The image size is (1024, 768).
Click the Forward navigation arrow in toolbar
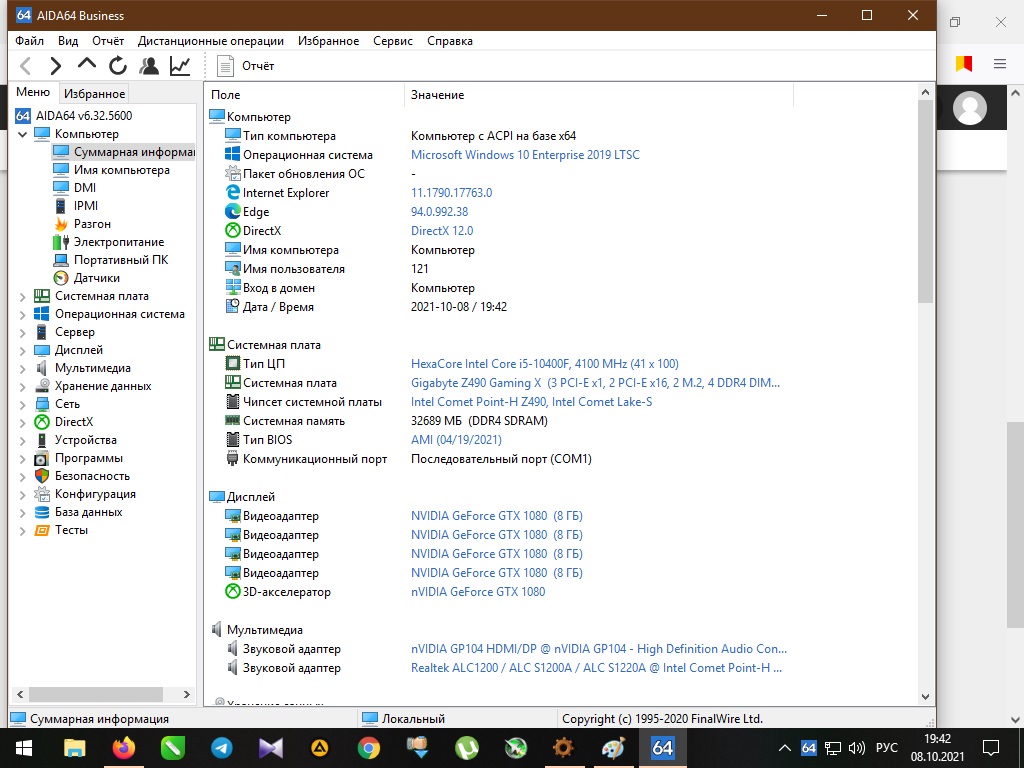coord(56,66)
